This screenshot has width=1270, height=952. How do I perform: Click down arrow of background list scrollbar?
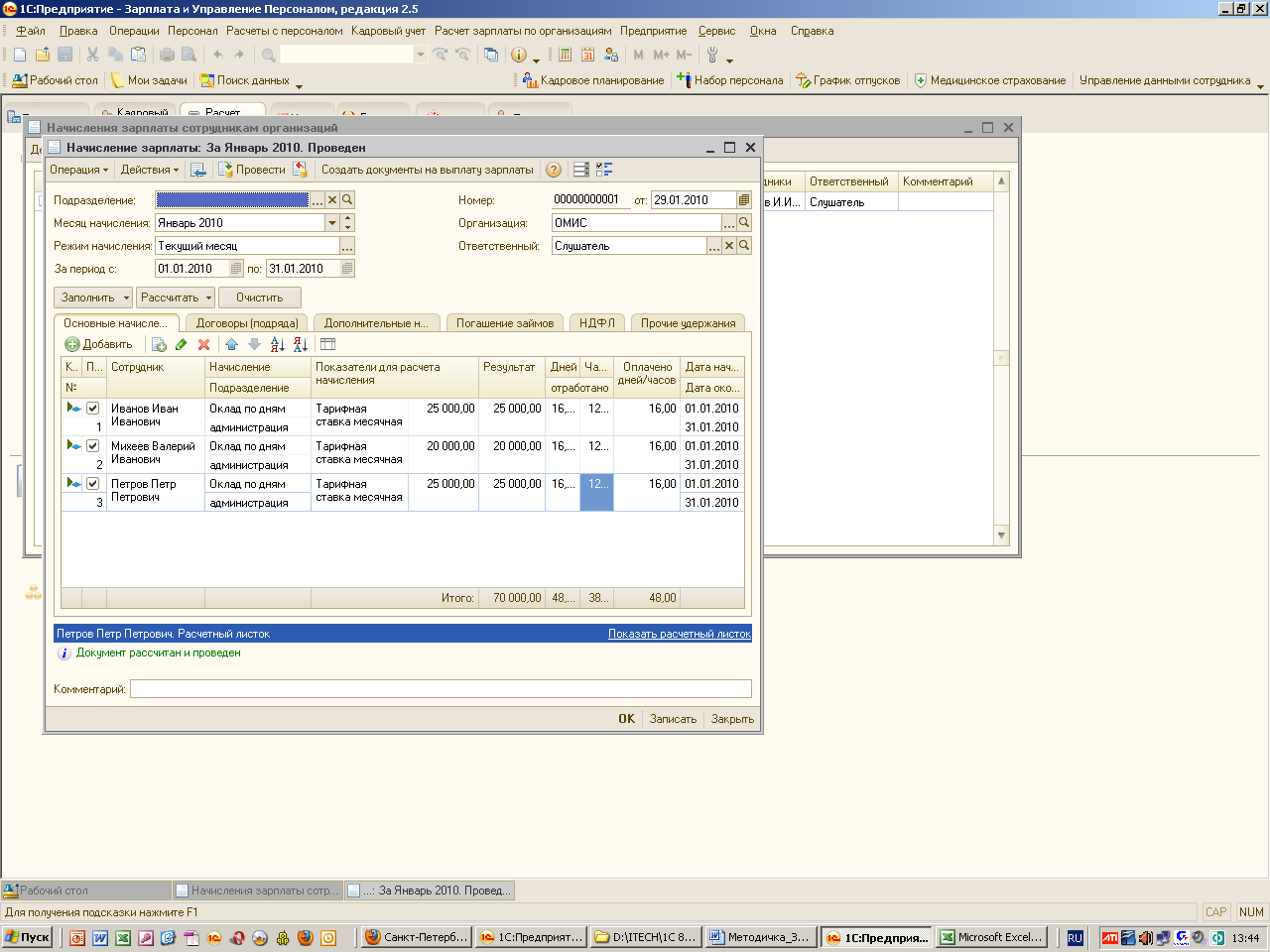click(1001, 535)
